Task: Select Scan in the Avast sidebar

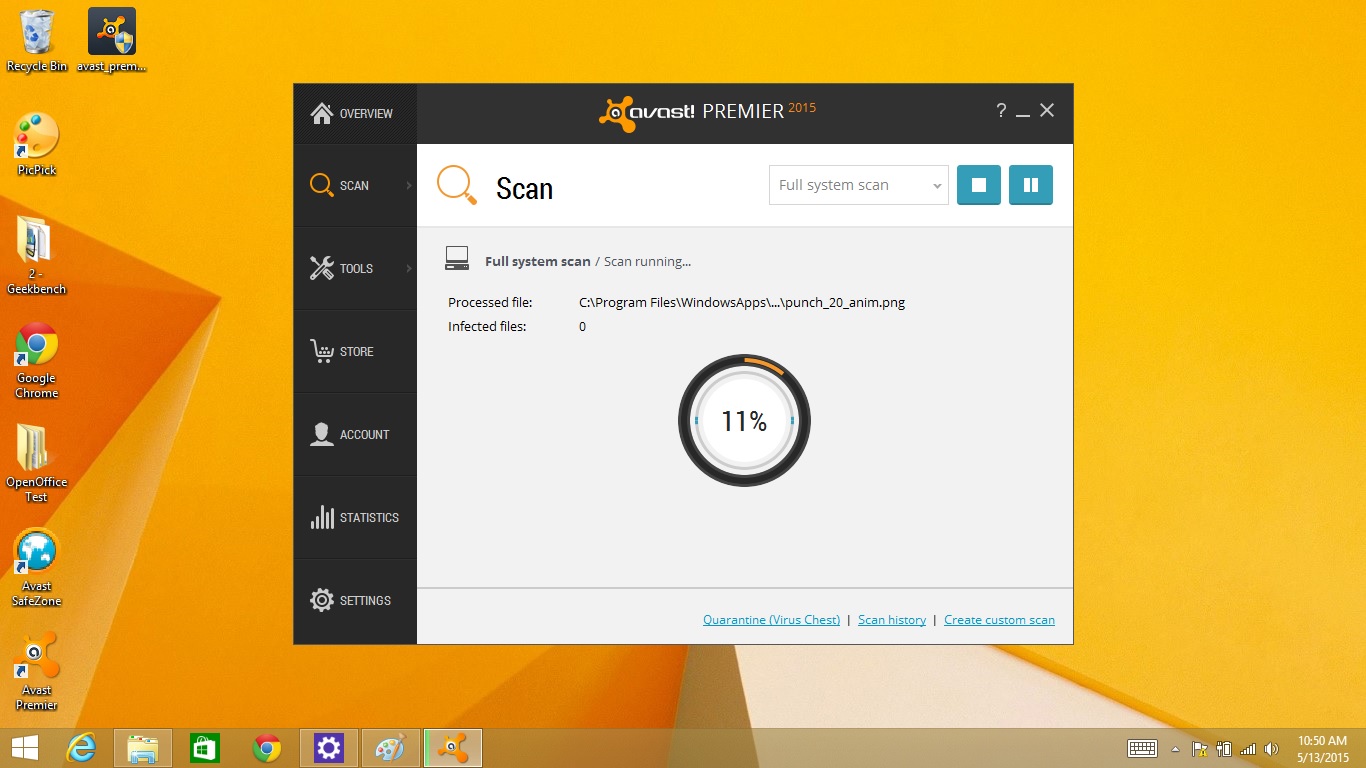Action: [x=355, y=186]
